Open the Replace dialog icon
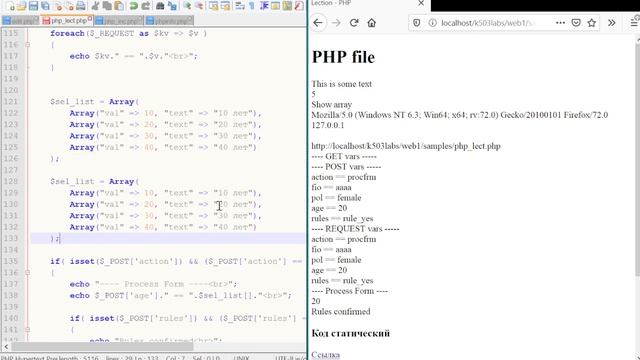This screenshot has height=360, width=640. click(172, 6)
